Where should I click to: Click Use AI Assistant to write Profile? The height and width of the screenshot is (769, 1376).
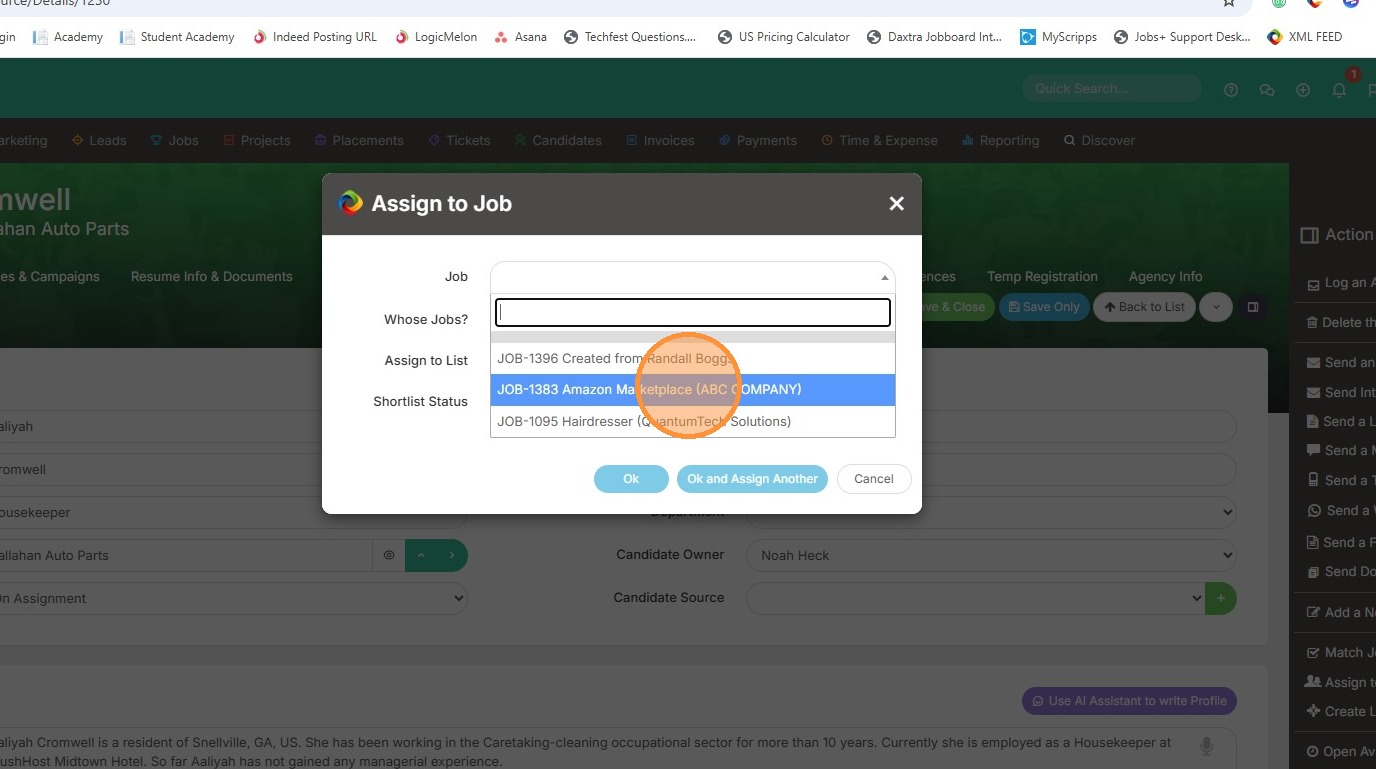tap(1129, 701)
